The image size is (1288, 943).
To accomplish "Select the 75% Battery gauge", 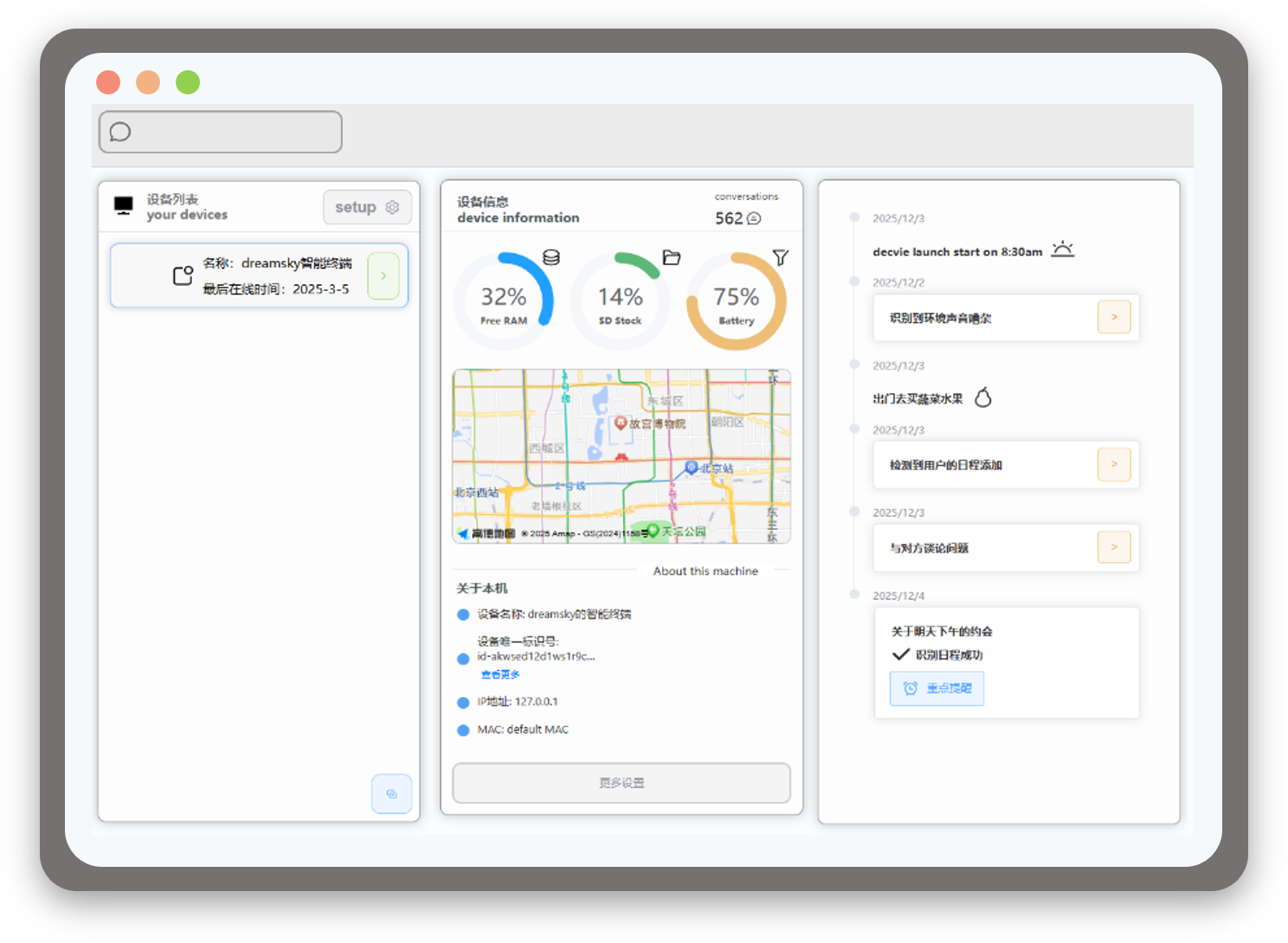I will coord(737,301).
